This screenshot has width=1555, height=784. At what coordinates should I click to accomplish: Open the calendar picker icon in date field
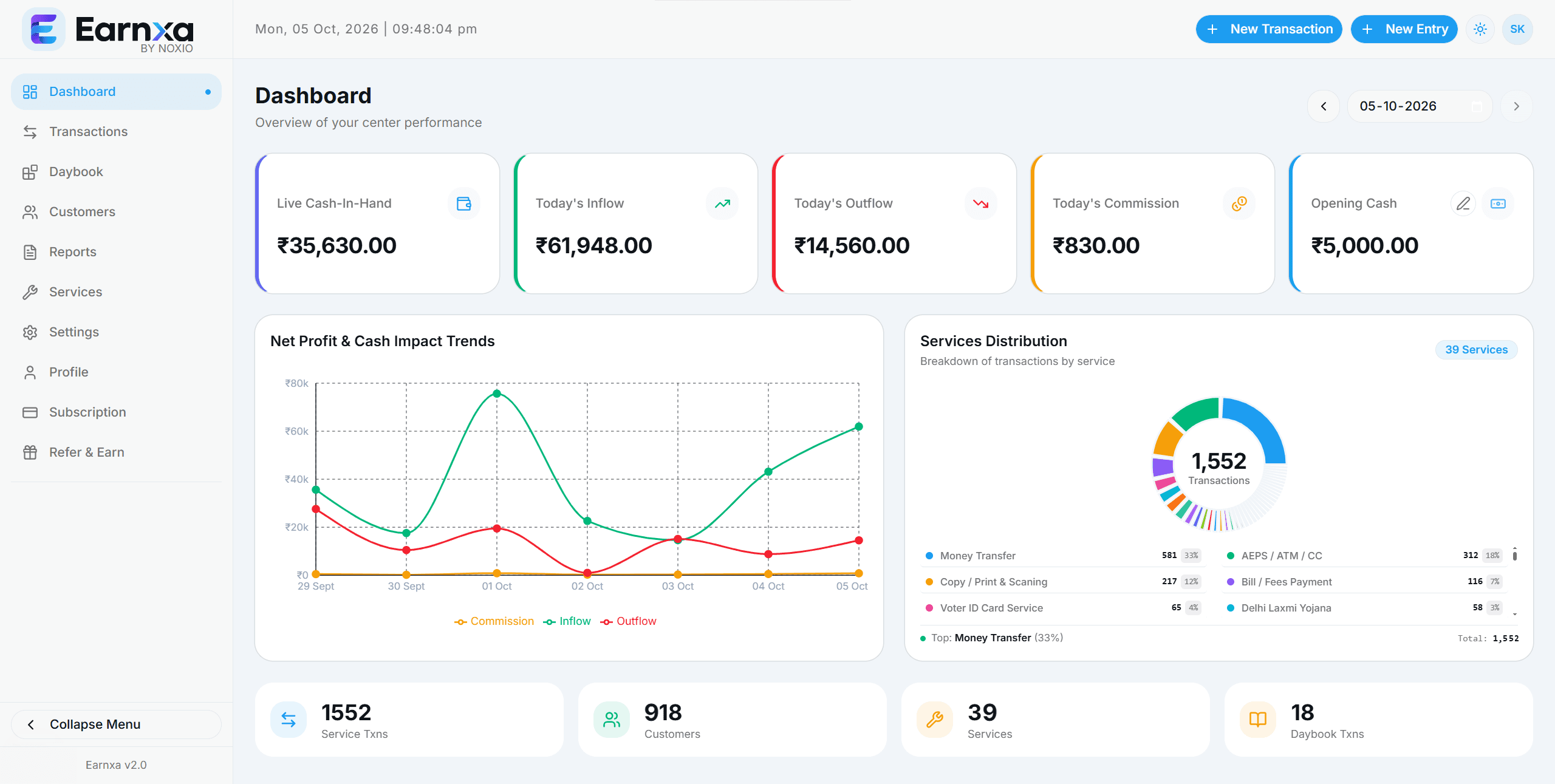(1477, 106)
